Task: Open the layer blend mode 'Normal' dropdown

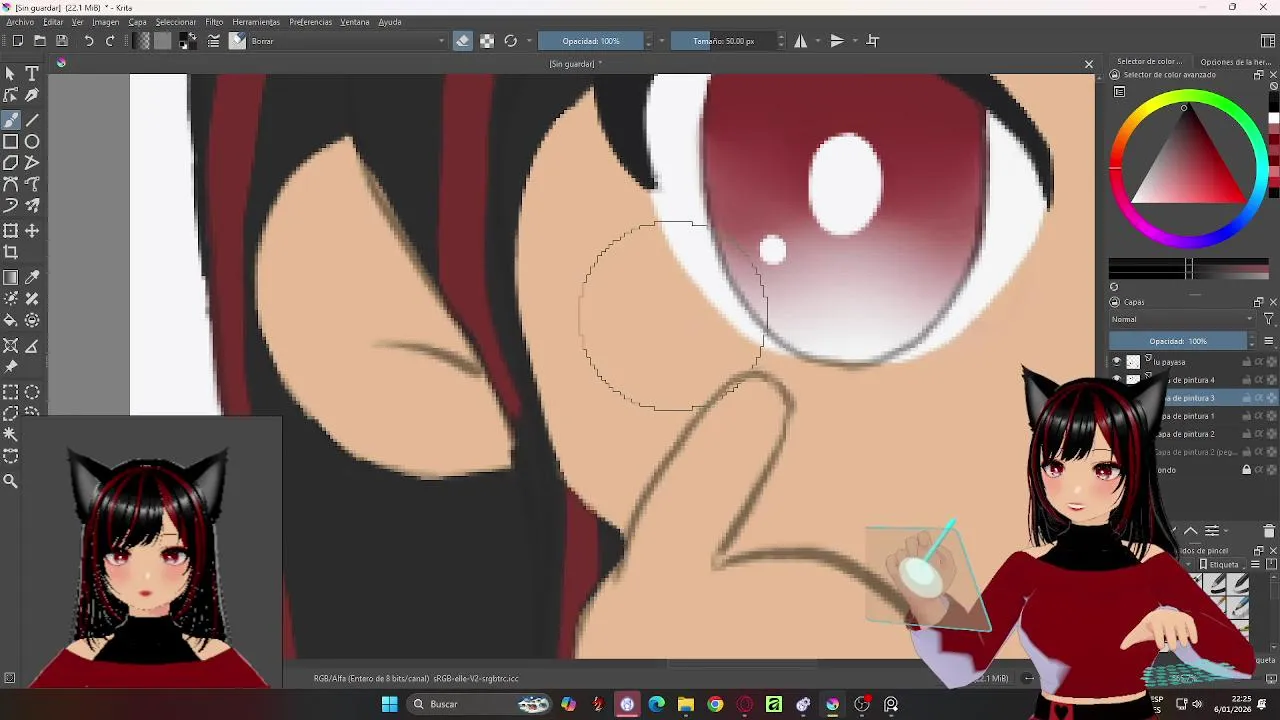Action: 1182,319
